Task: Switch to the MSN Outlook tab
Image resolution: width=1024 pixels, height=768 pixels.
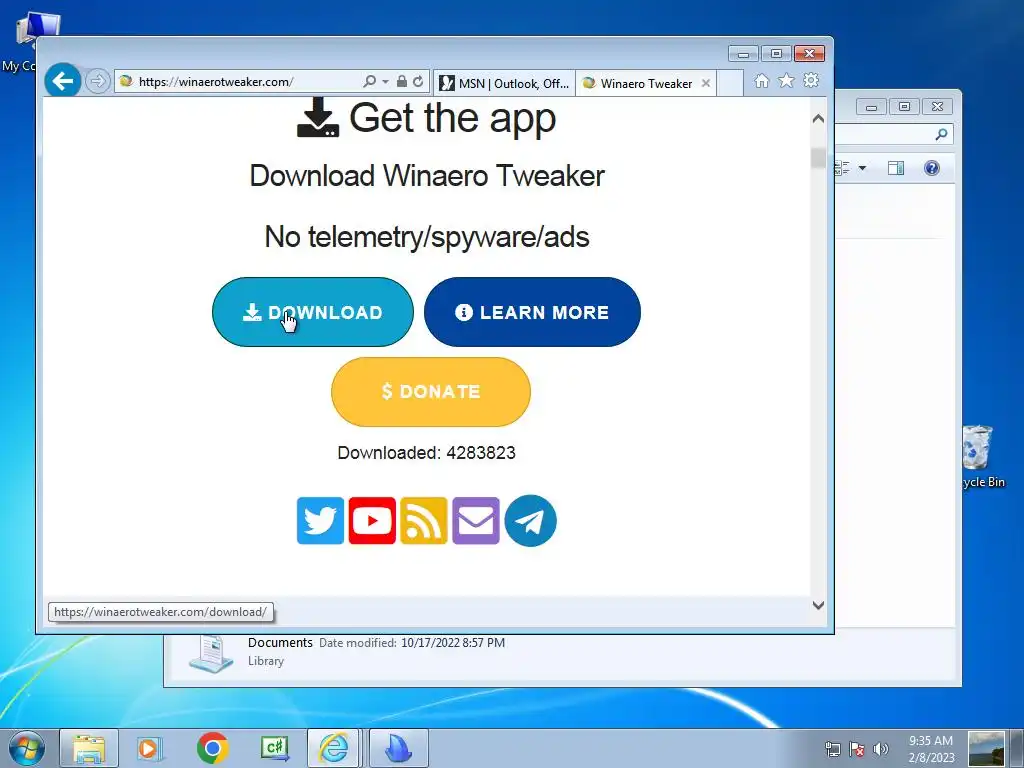Action: click(x=504, y=83)
